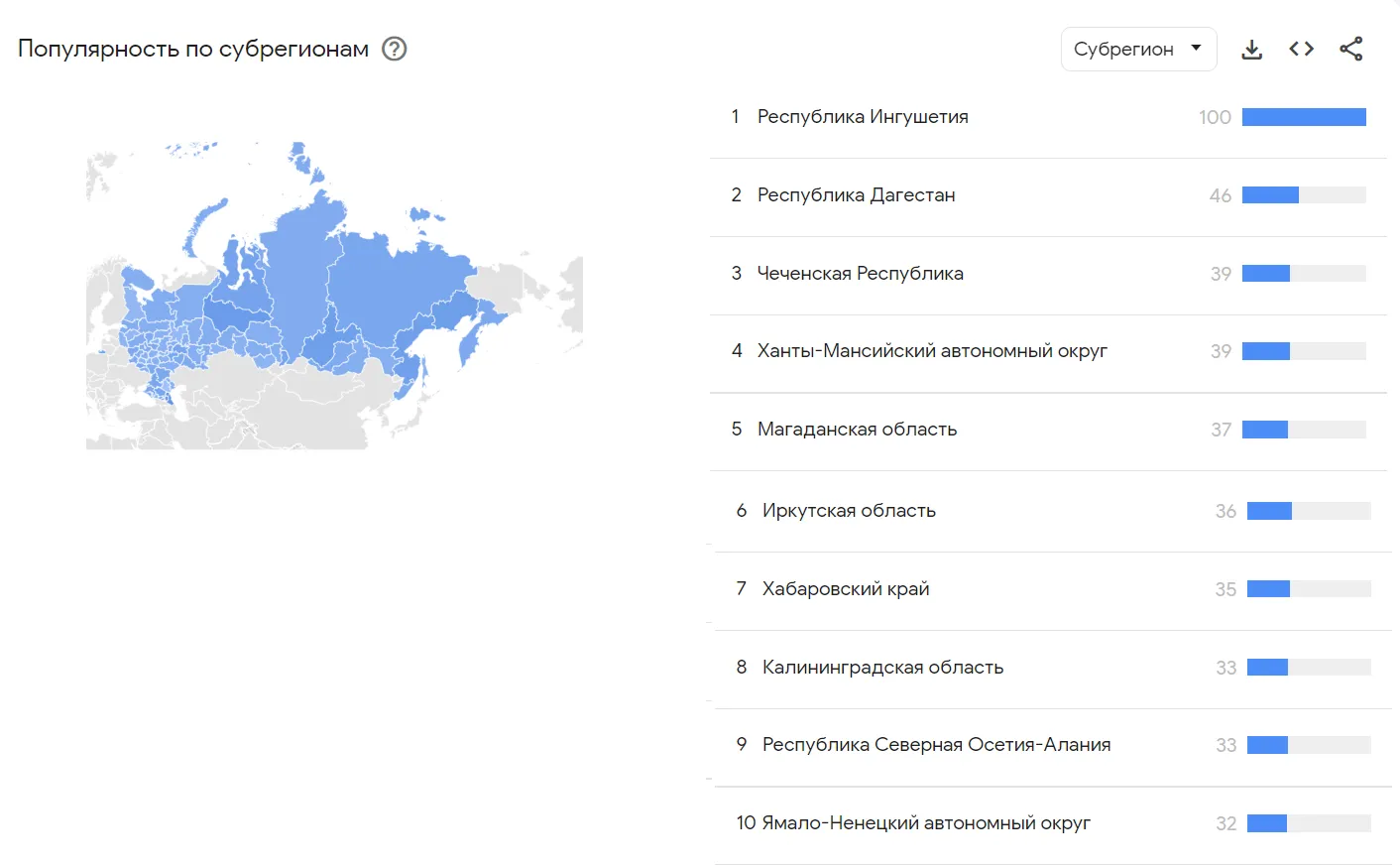Select Магаданская область from the ranking

857,430
